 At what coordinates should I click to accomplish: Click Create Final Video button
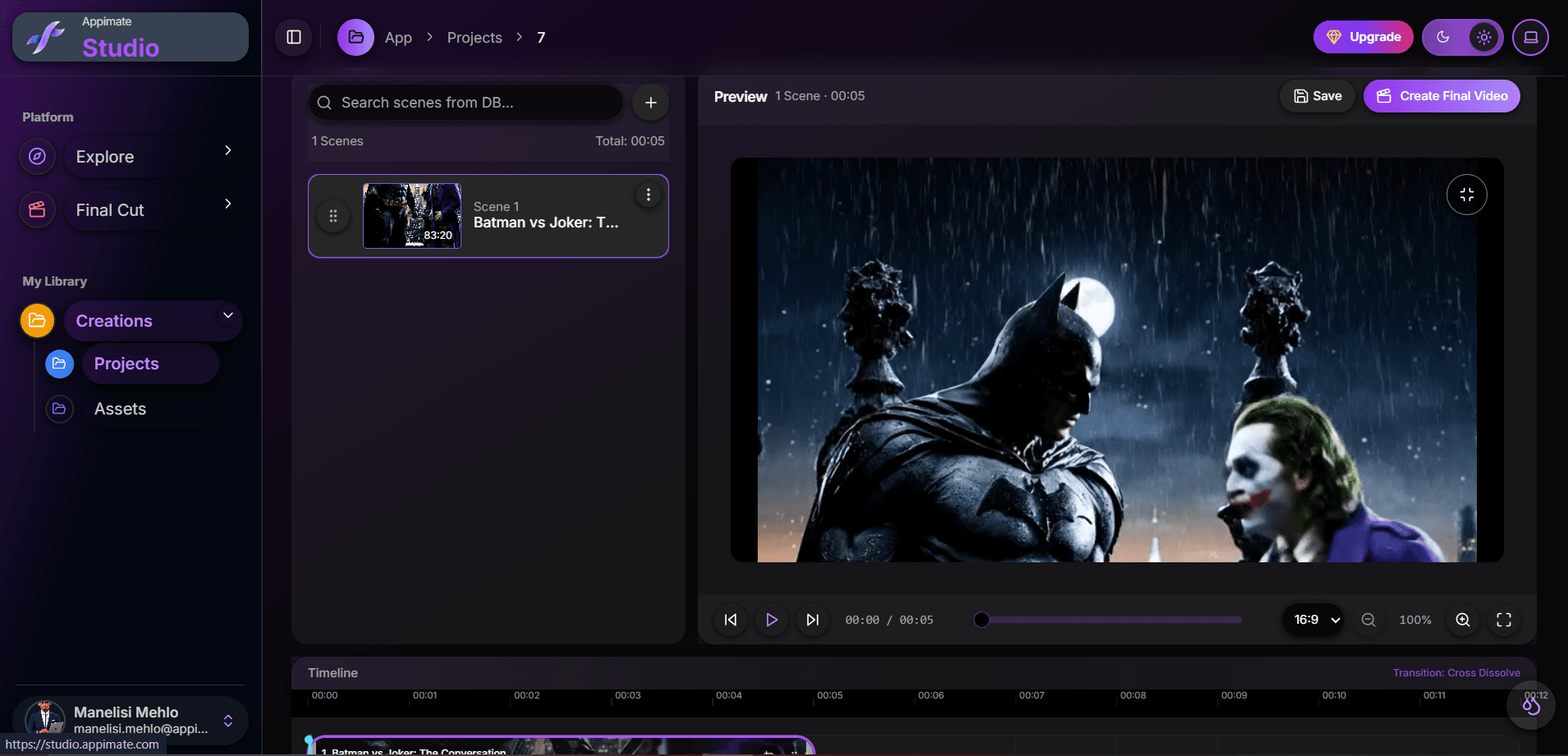point(1442,96)
